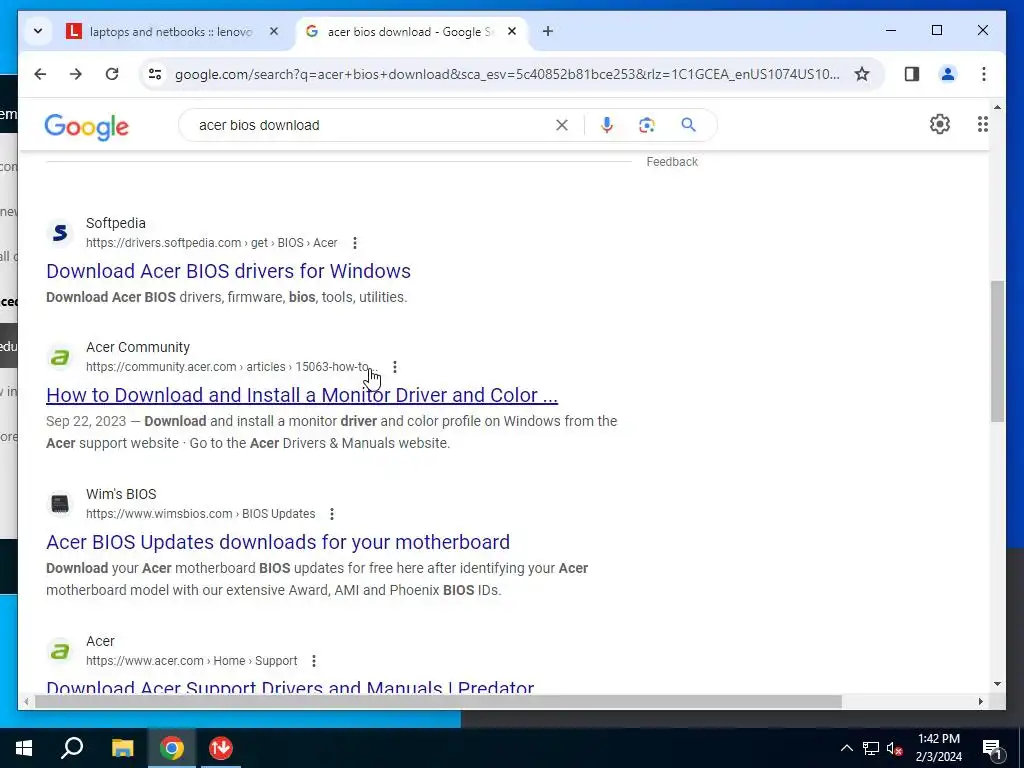Click the muted volume tray icon
Screen dimensions: 1024x768
coord(895,748)
